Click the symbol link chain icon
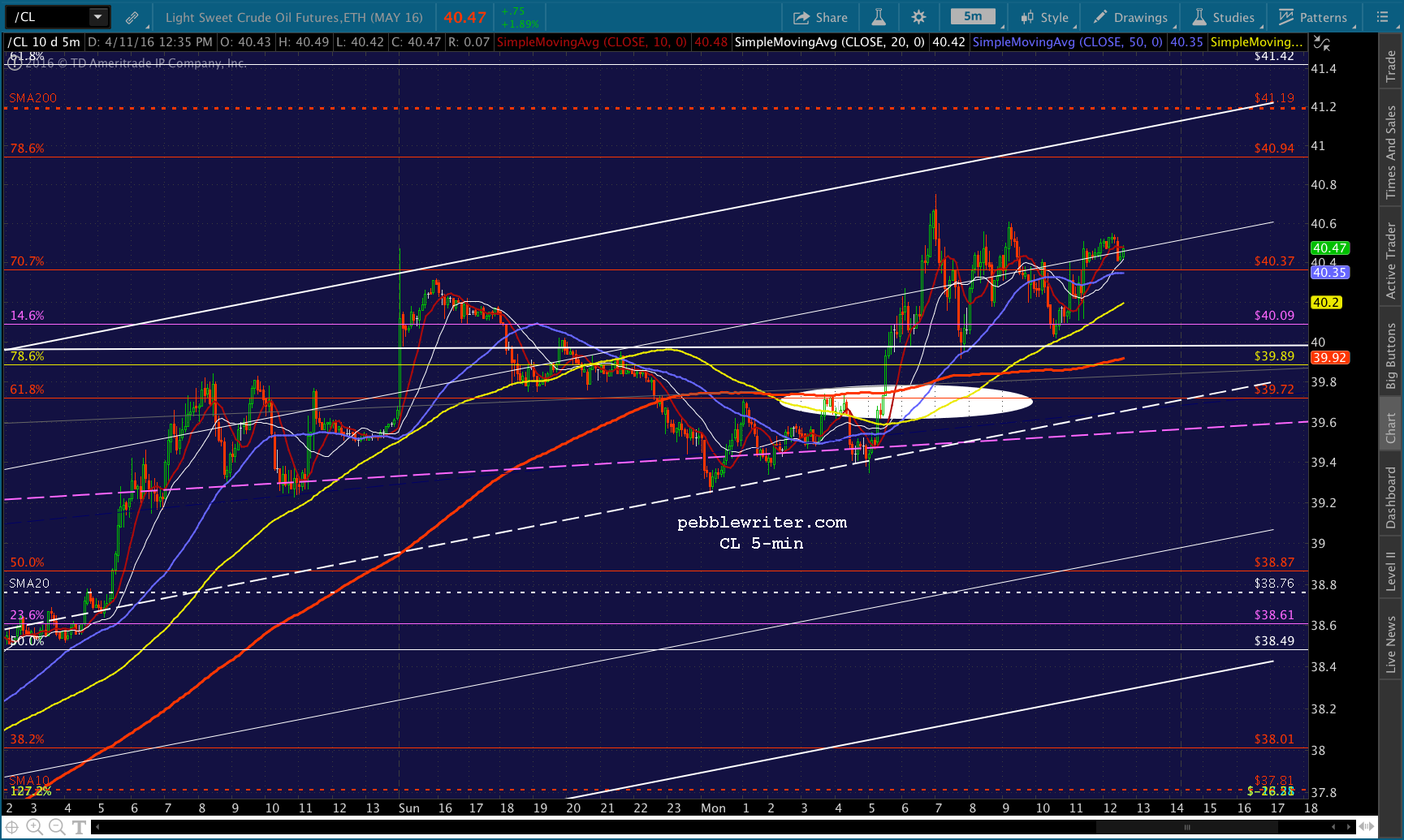1404x840 pixels. tap(132, 17)
